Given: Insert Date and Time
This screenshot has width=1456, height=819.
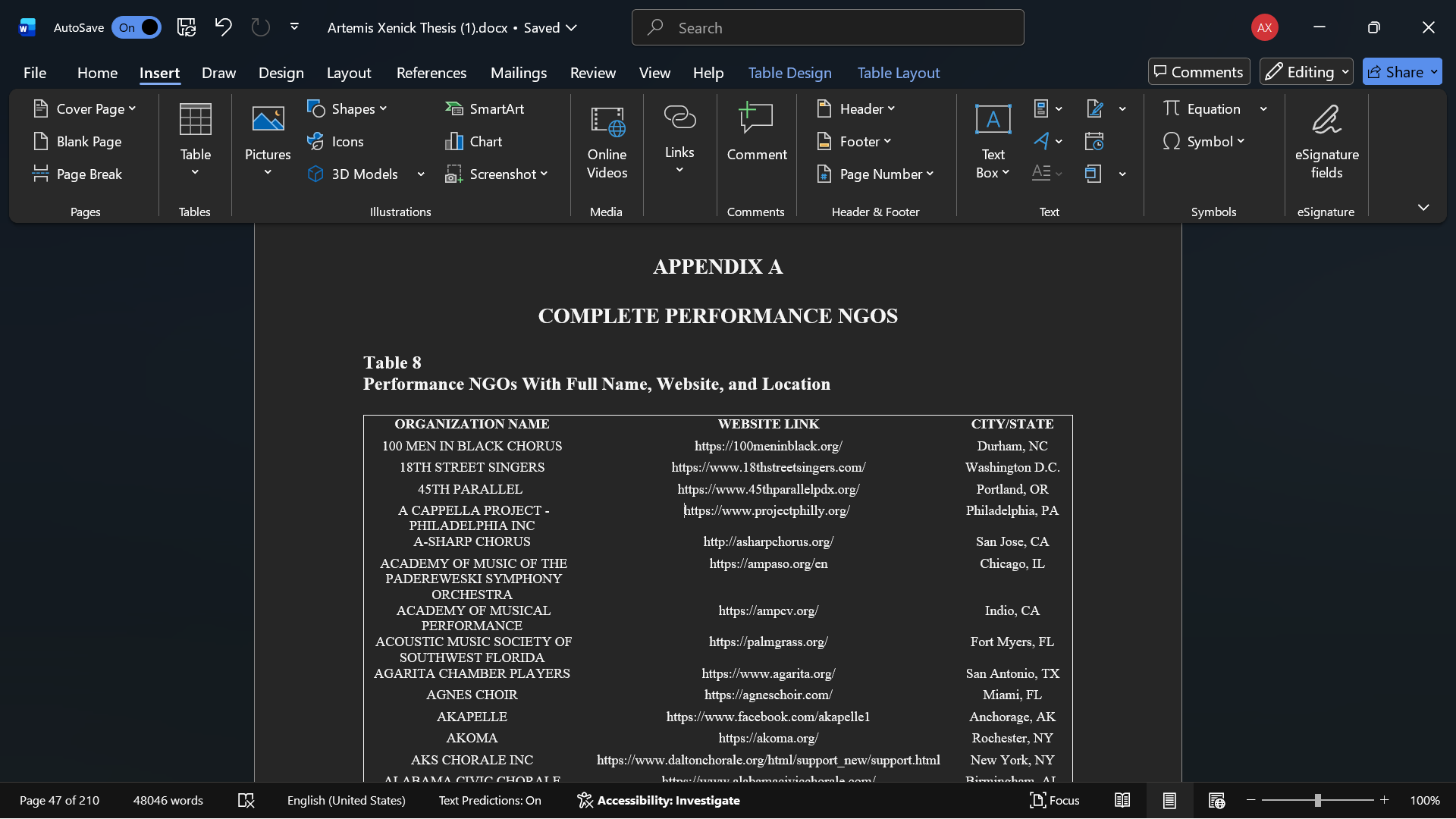Looking at the screenshot, I should pos(1094,142).
